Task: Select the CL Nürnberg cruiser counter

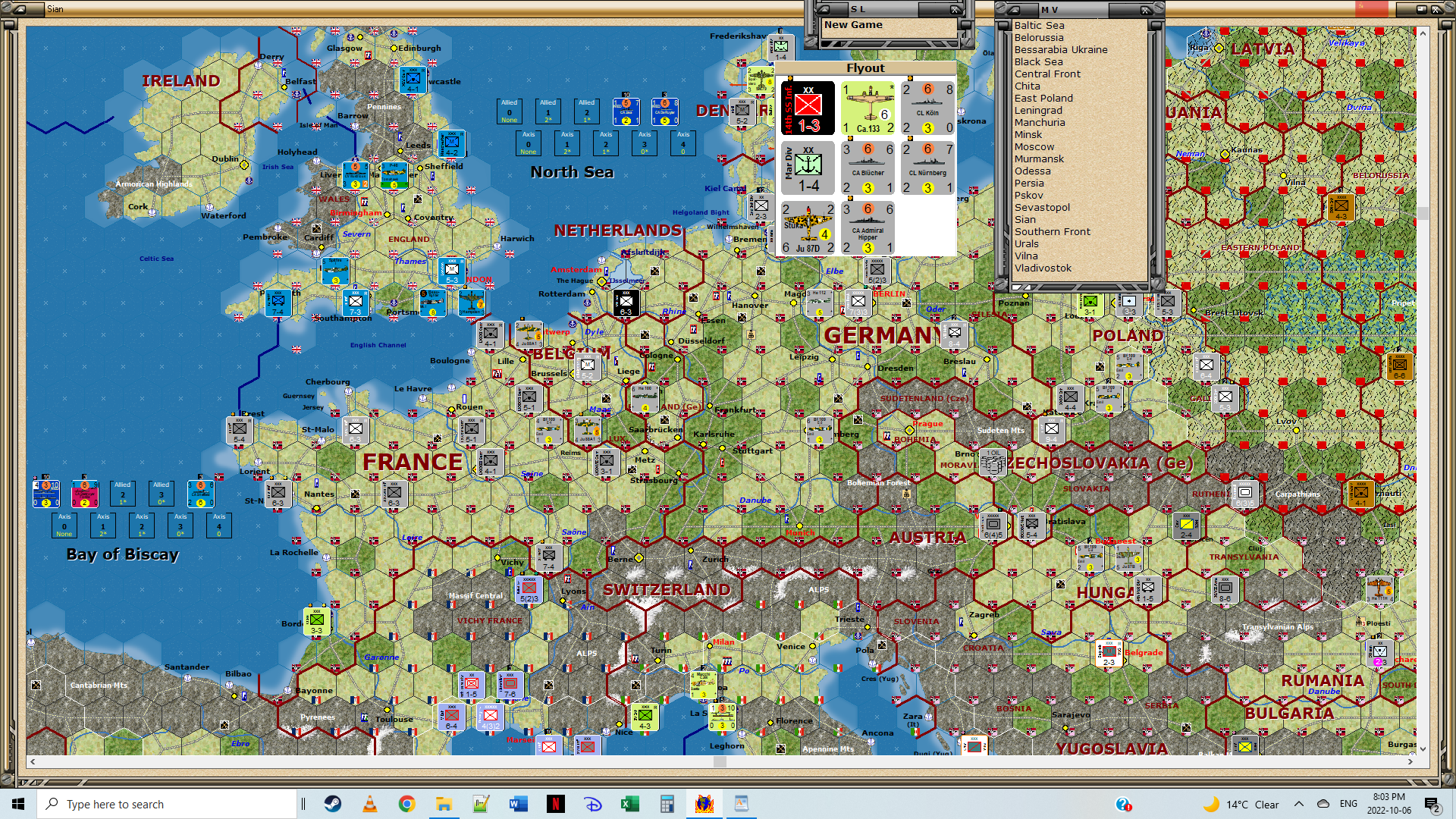Action: click(x=927, y=168)
